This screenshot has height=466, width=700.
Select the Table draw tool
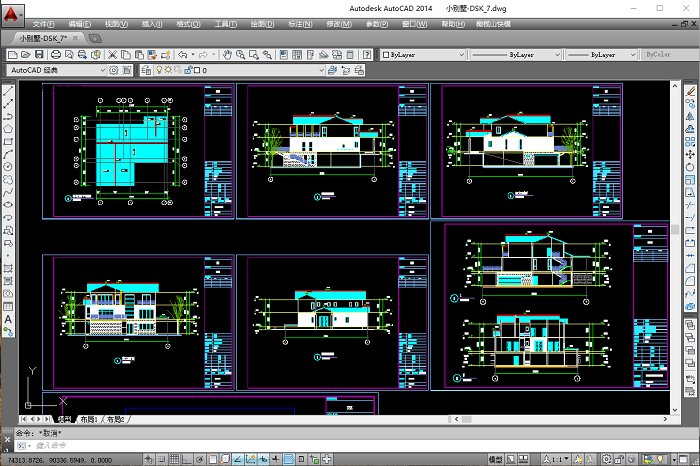point(8,307)
